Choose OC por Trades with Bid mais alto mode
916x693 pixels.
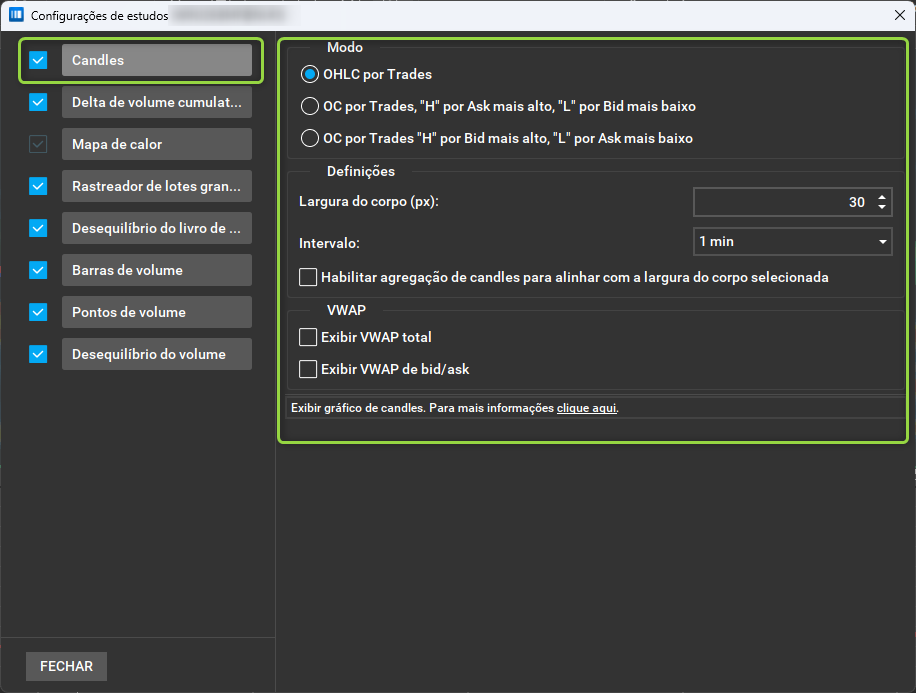pos(310,138)
